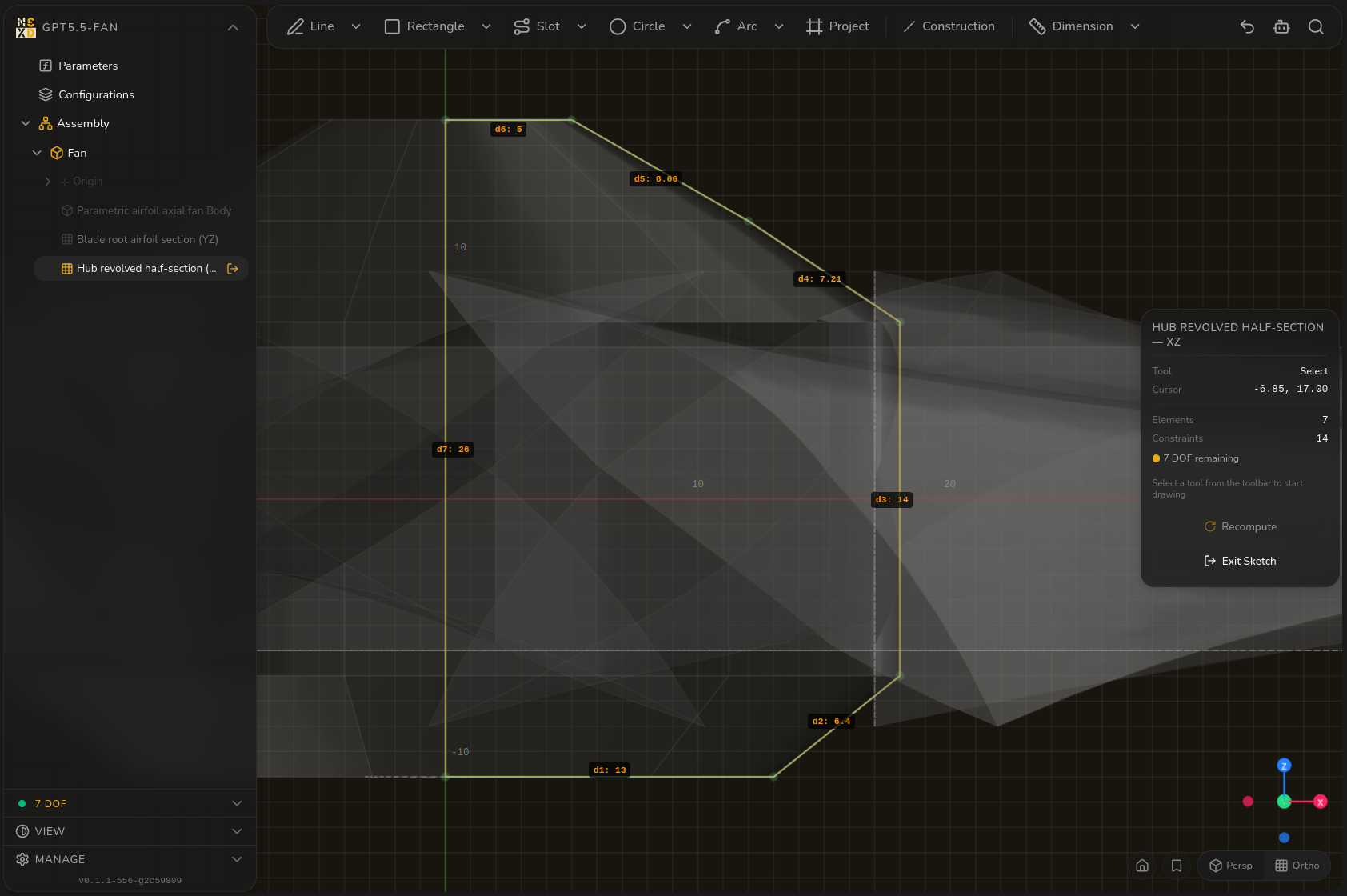Select Hub revolved half-section sketch
1347x896 pixels.
[139, 268]
